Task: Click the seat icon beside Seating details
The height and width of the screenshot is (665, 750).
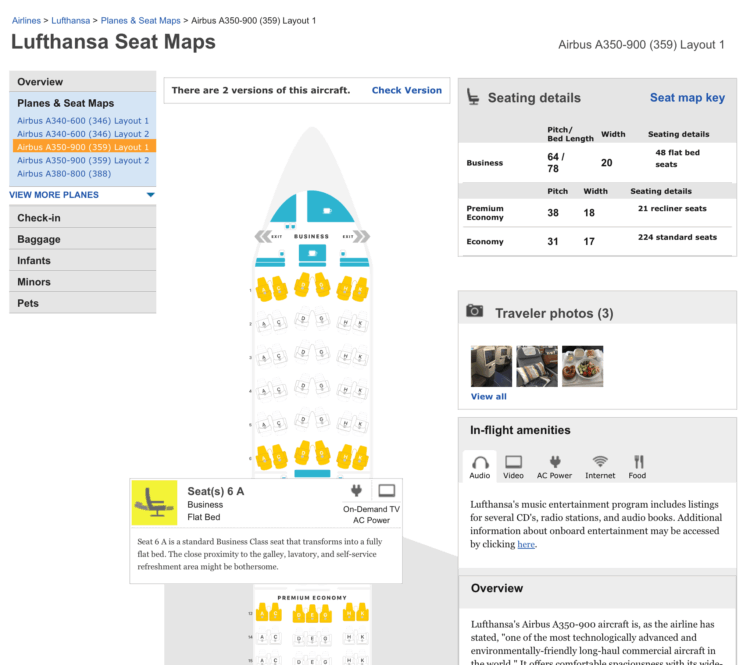Action: click(473, 97)
